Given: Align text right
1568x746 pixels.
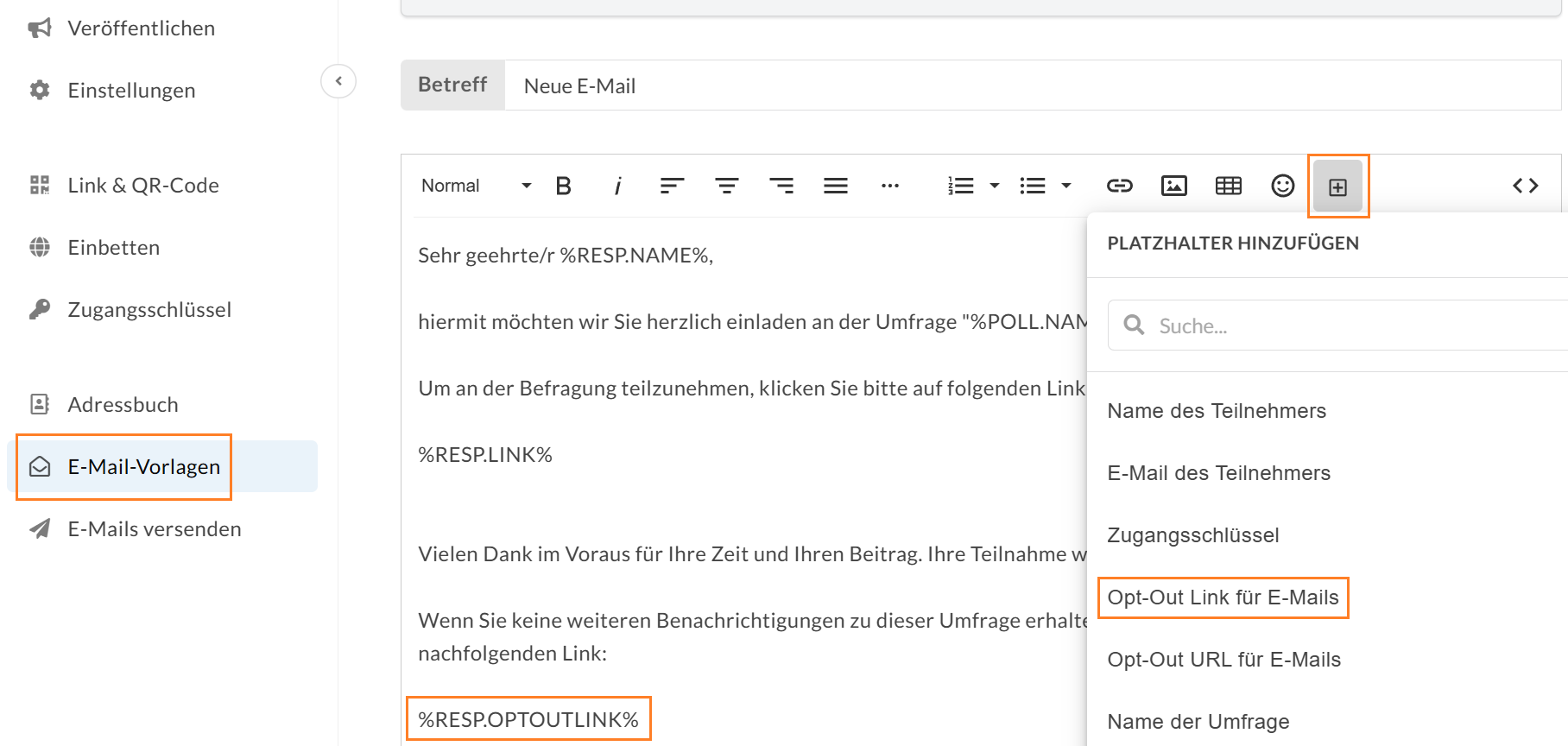Looking at the screenshot, I should coord(781,186).
